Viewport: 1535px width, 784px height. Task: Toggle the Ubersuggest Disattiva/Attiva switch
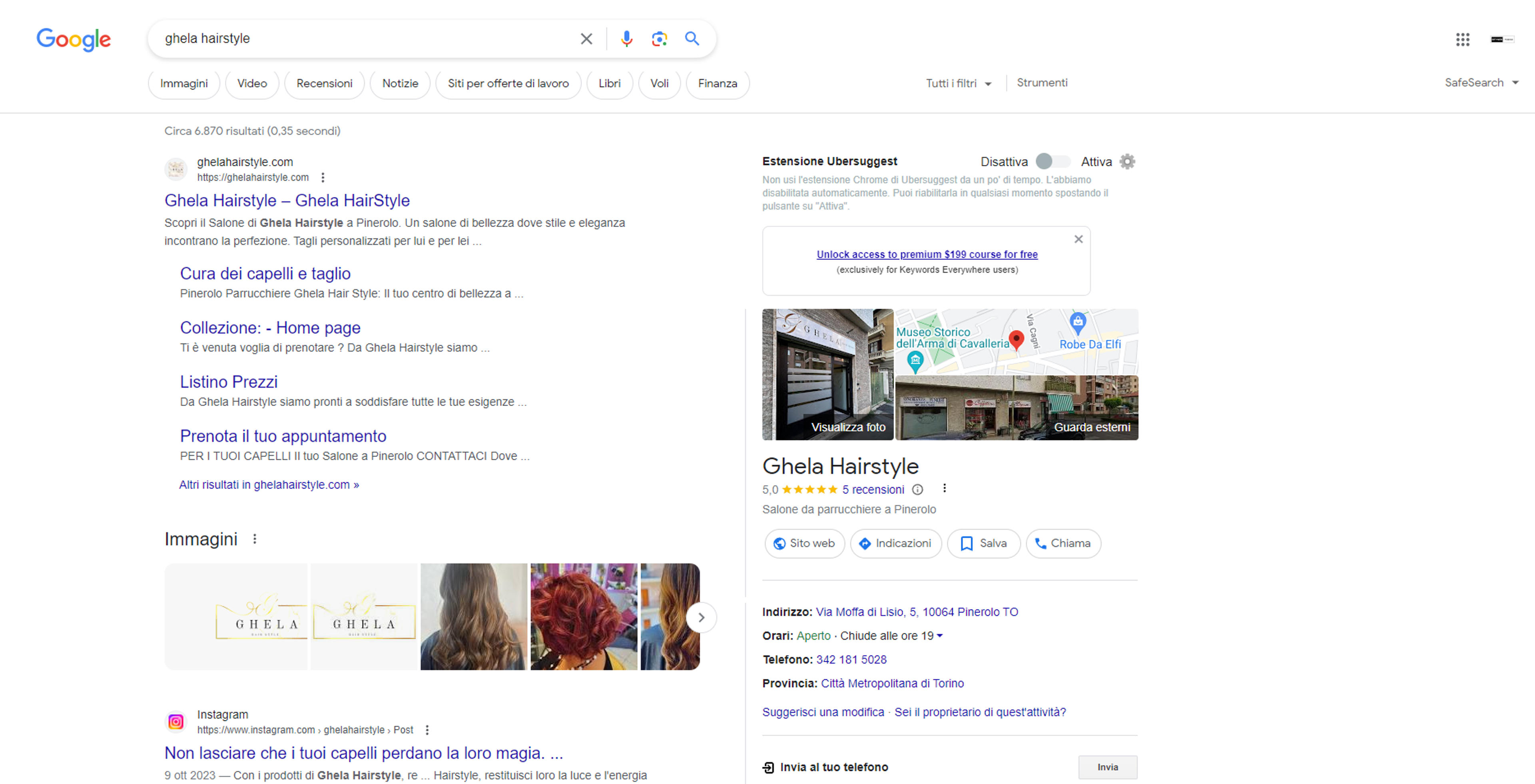(1053, 161)
